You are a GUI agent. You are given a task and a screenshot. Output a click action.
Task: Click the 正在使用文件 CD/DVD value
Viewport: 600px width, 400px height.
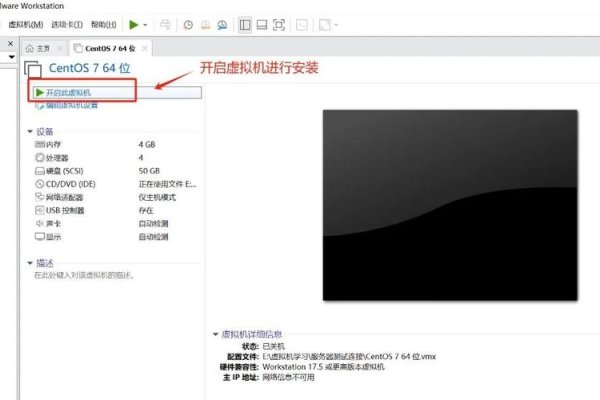[x=167, y=184]
